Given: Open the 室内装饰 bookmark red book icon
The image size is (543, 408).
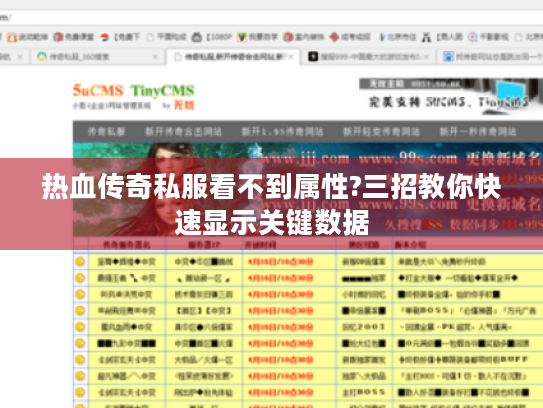Looking at the screenshot, I should click(288, 37).
